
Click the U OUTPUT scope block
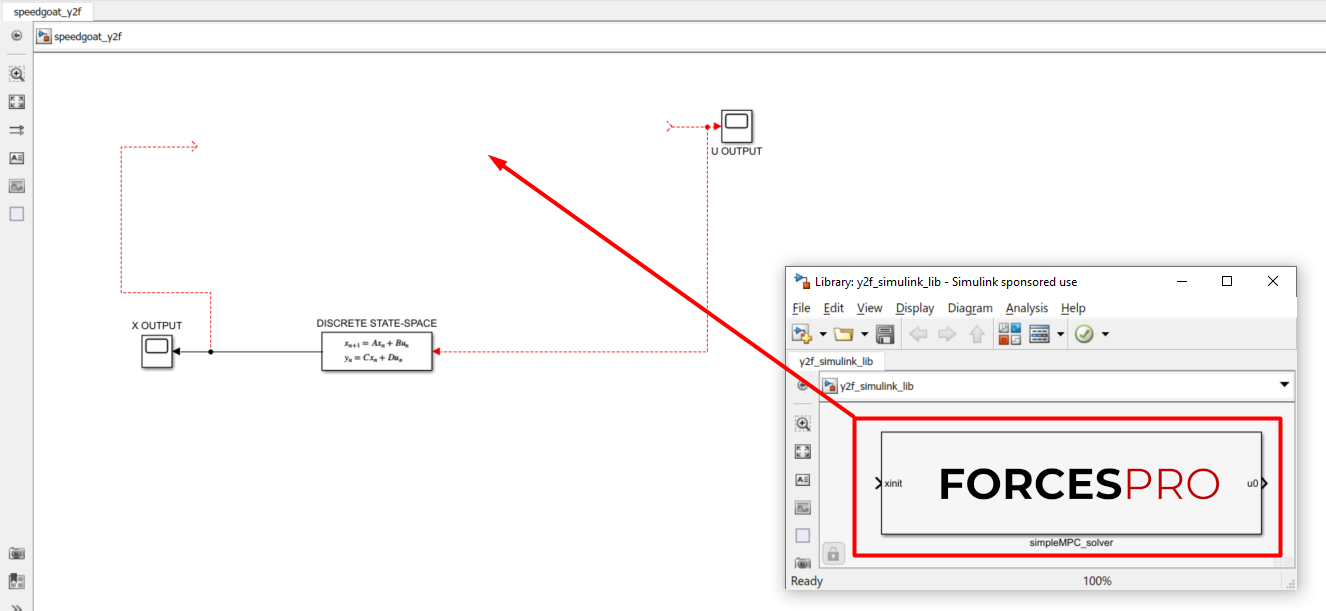point(736,126)
